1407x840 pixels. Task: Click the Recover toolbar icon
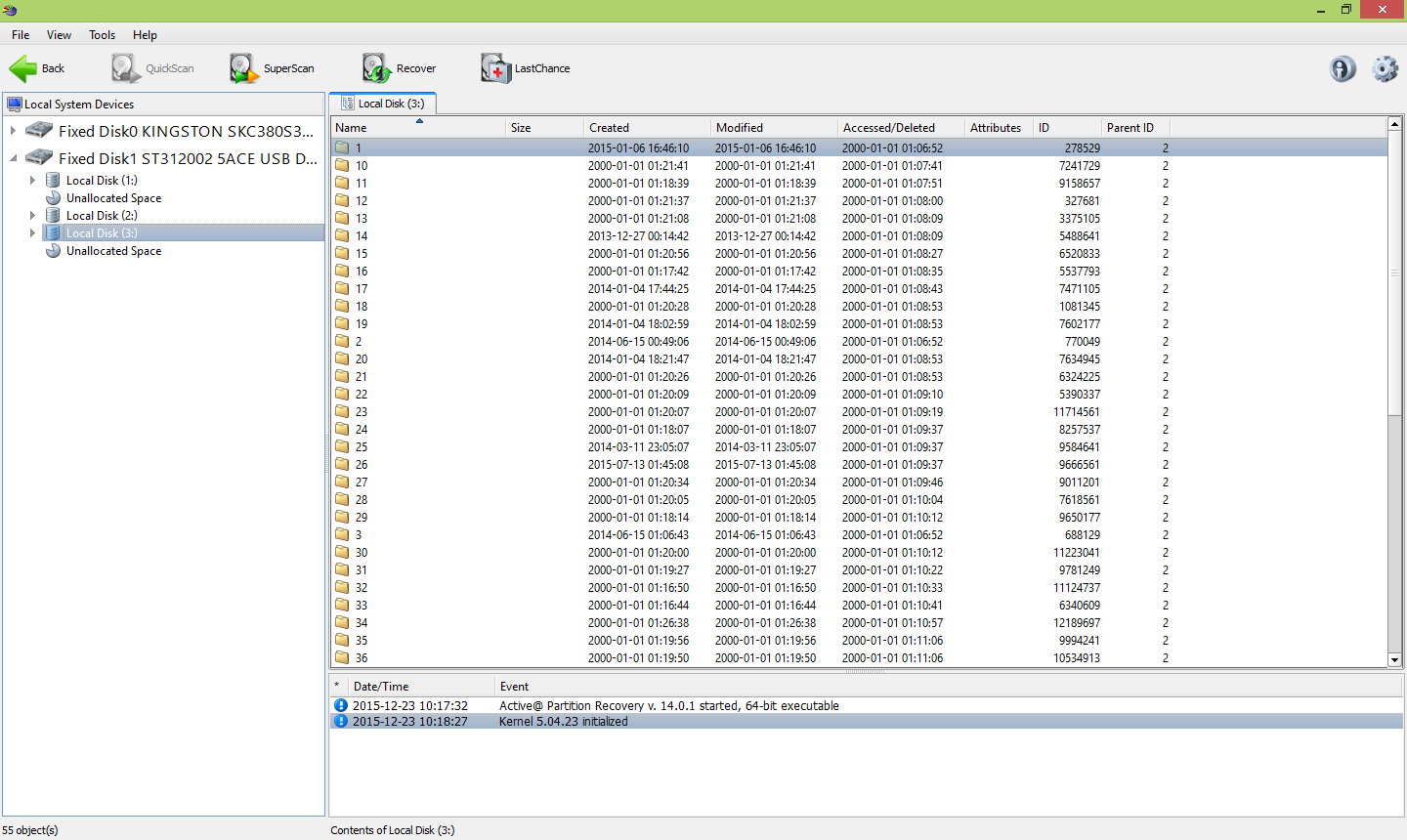click(x=377, y=68)
